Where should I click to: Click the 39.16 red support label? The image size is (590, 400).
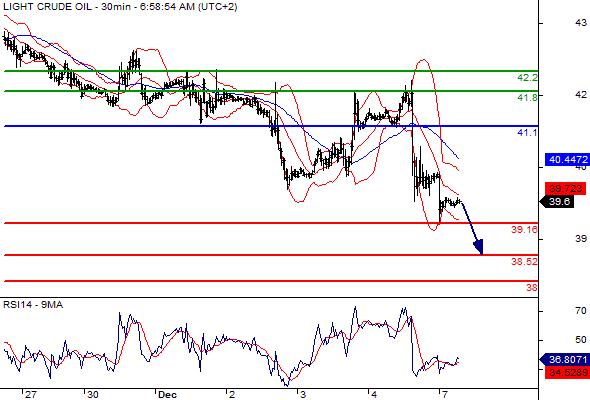pyautogui.click(x=524, y=230)
